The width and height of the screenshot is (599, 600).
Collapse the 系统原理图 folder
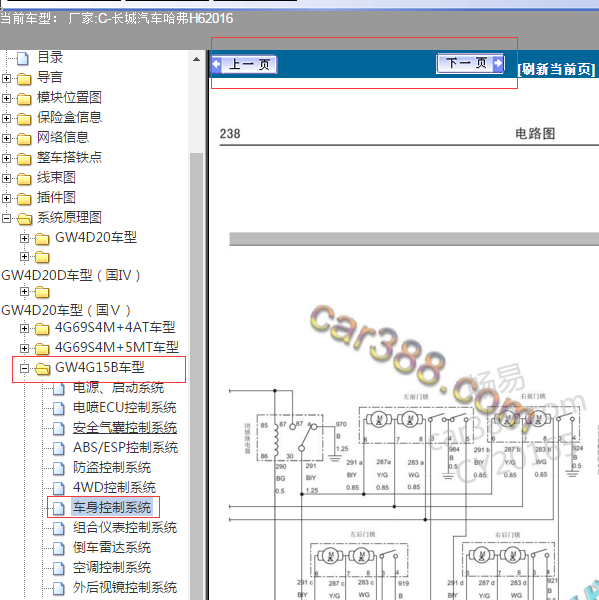point(6,218)
